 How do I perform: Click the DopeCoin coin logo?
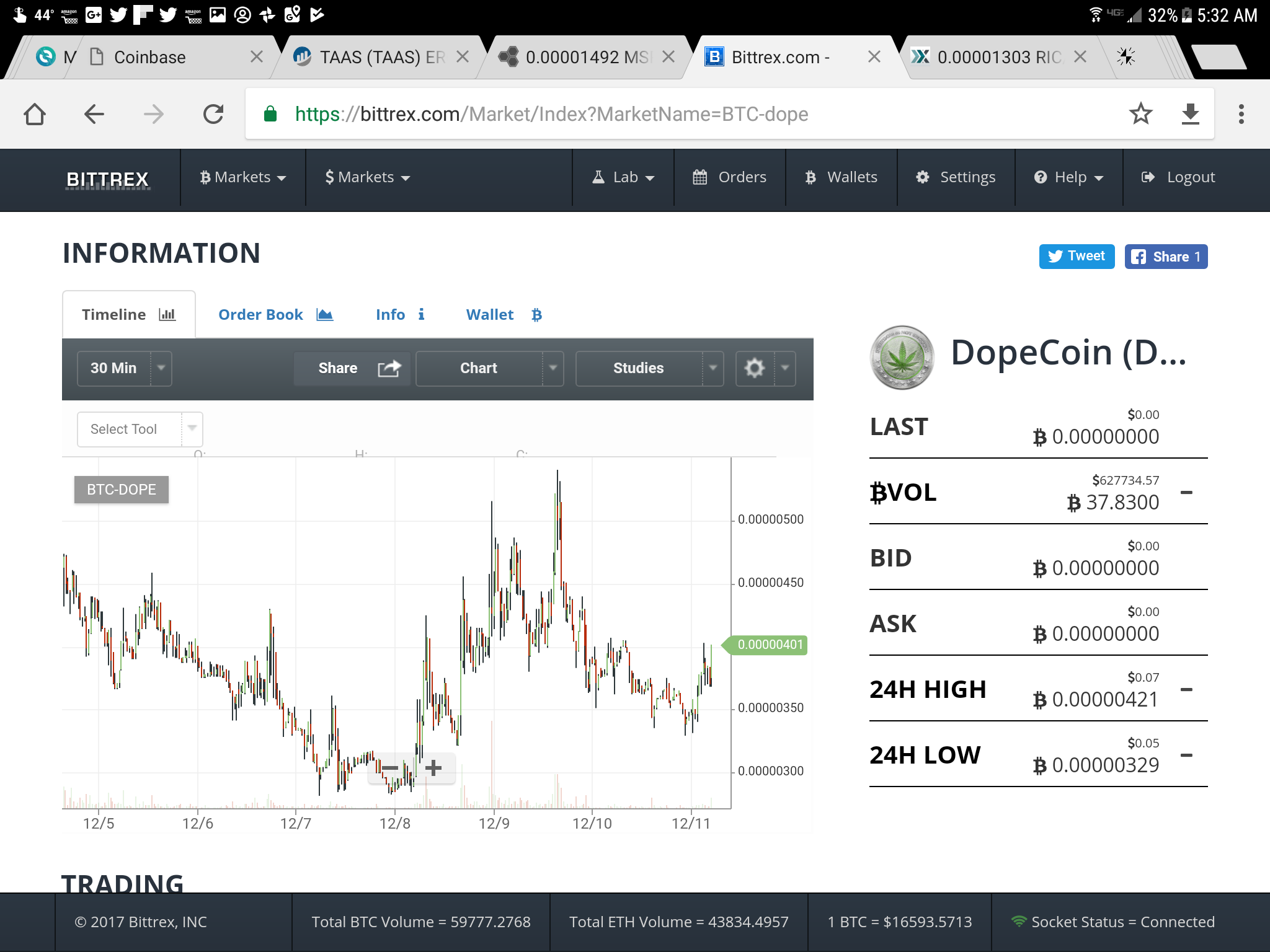pos(902,357)
